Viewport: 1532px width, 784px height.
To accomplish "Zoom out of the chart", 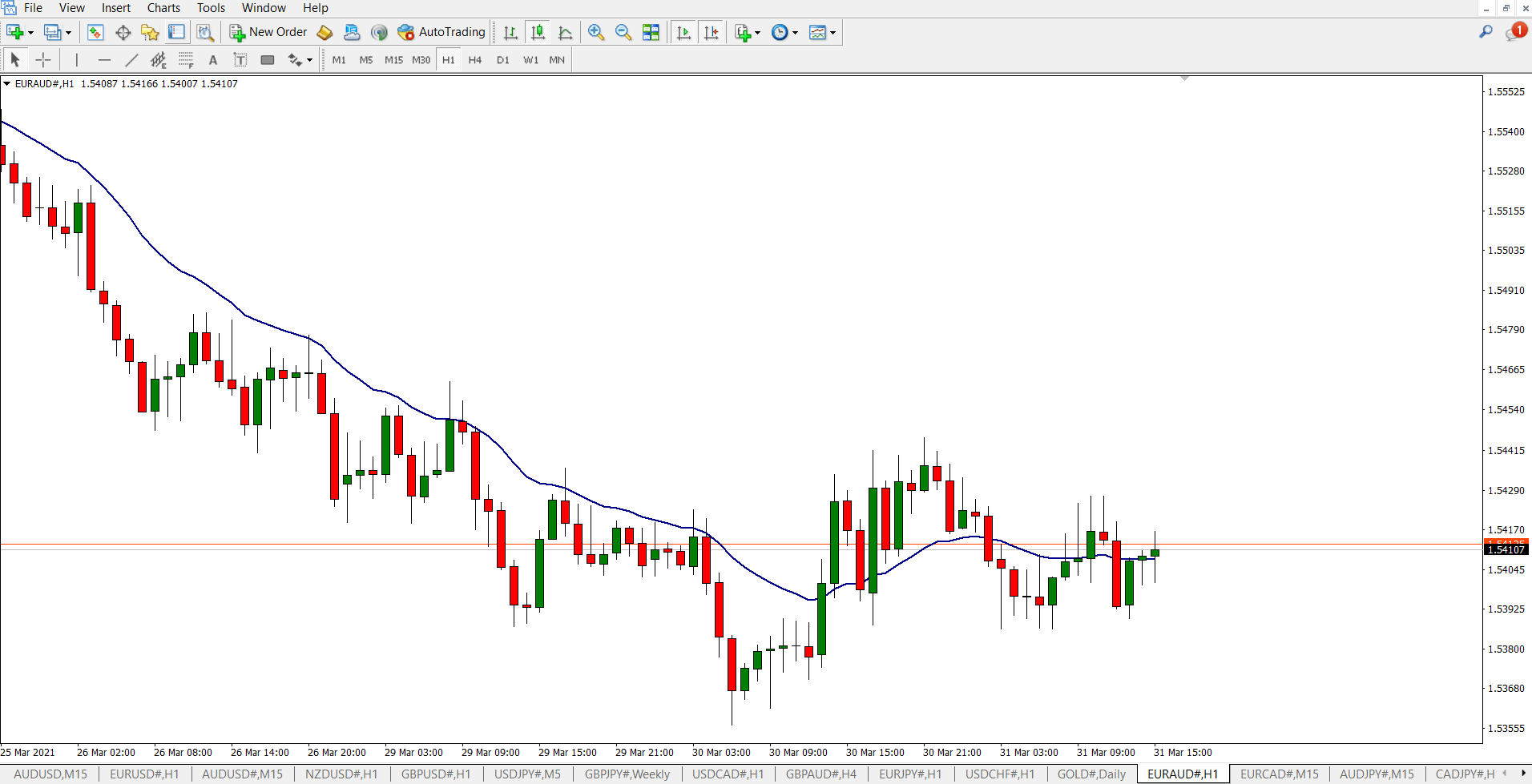I will tap(623, 32).
